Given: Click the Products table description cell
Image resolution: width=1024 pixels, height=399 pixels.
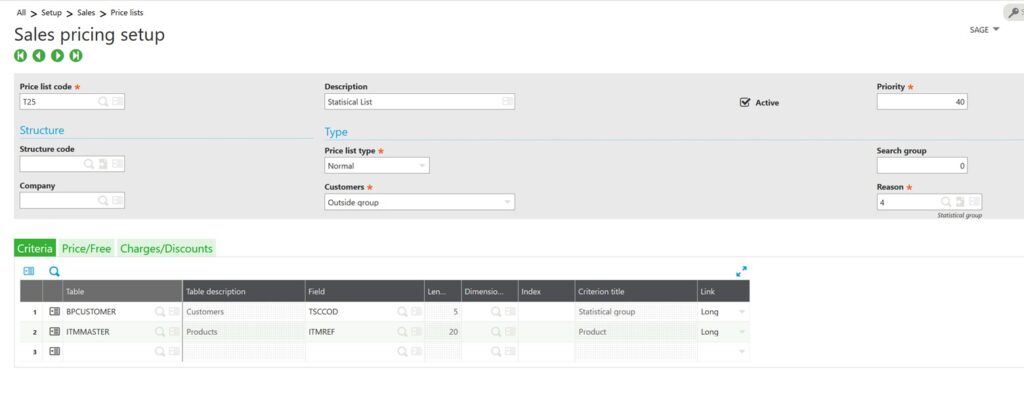Looking at the screenshot, I should click(x=243, y=332).
